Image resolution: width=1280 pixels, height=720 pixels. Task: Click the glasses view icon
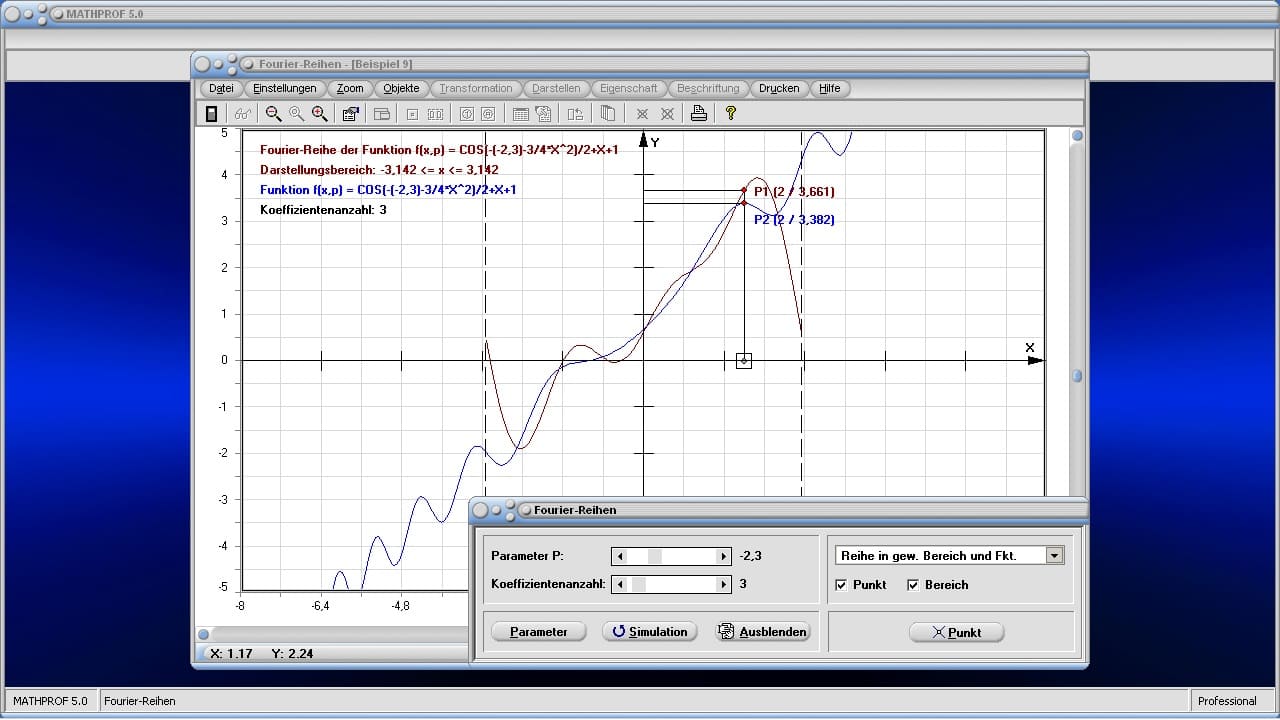click(x=242, y=114)
